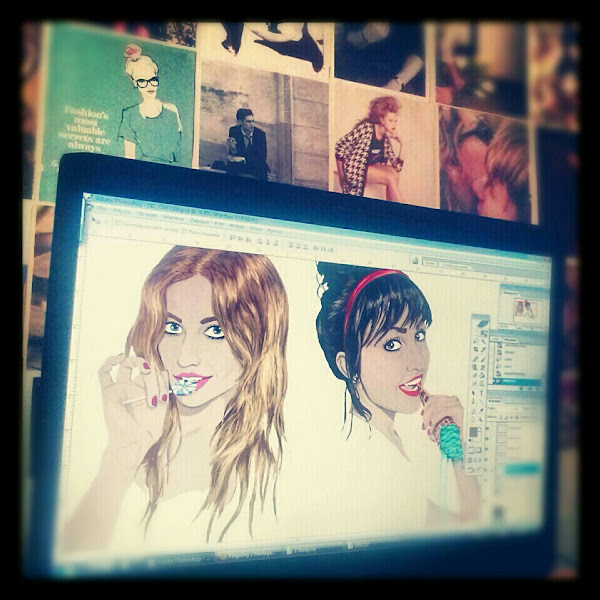Toggle 'Automatycznie wybierz warstwę' checkbox
Viewport: 600px width, 600px height.
point(117,224)
